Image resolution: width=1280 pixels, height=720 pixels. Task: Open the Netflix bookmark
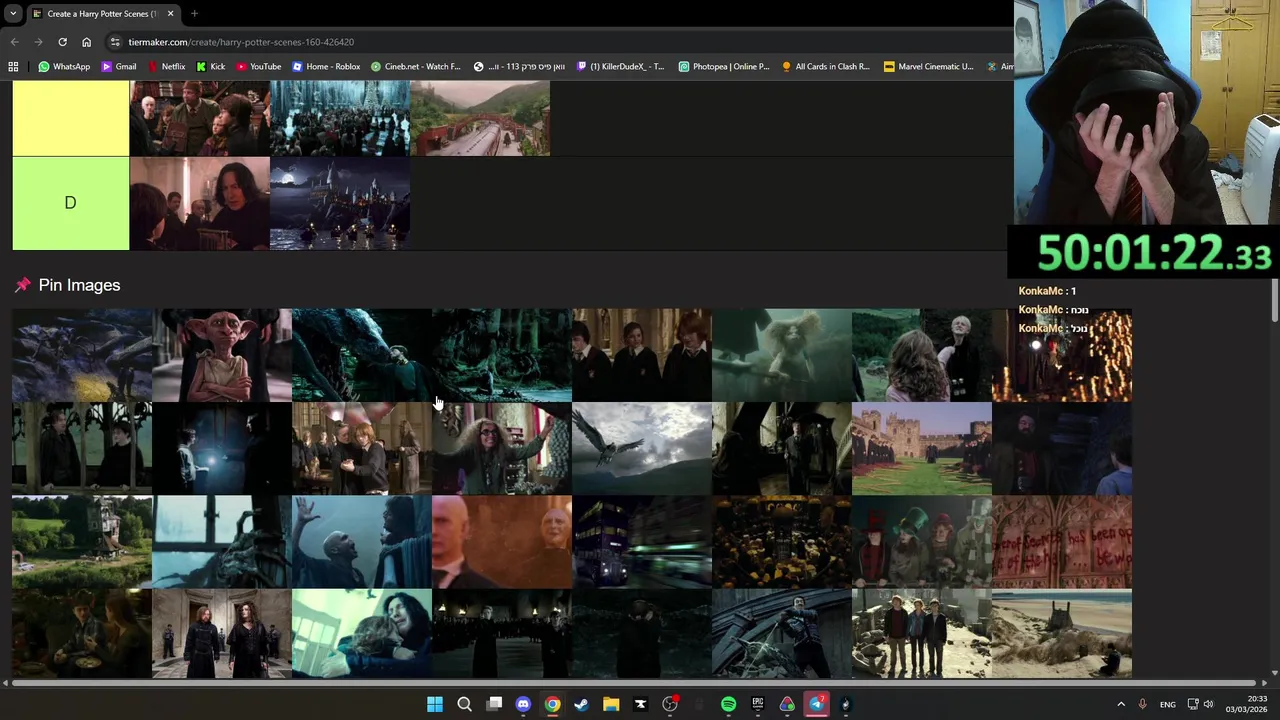point(166,67)
